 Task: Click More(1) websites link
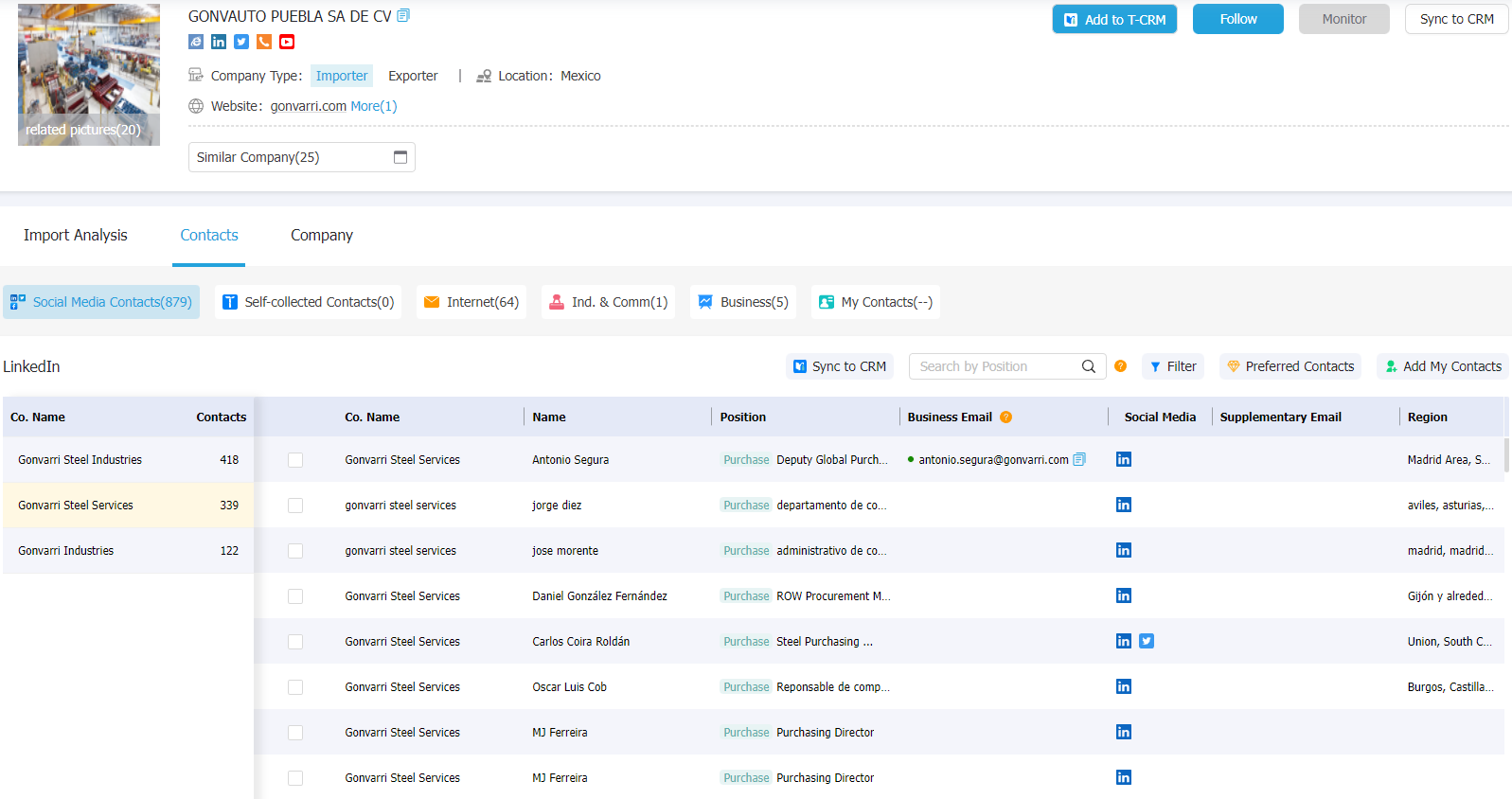[x=374, y=106]
